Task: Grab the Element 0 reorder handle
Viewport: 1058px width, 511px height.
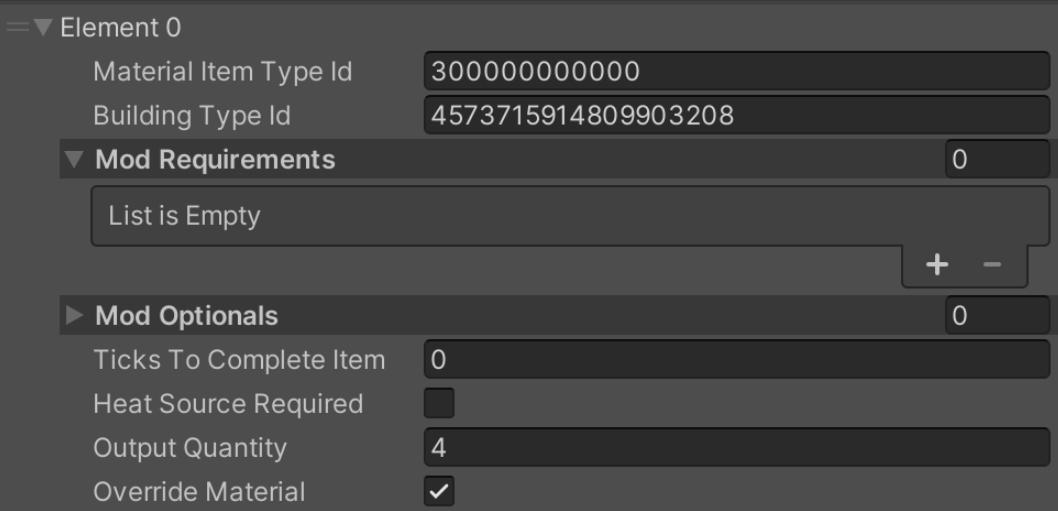Action: (17, 28)
